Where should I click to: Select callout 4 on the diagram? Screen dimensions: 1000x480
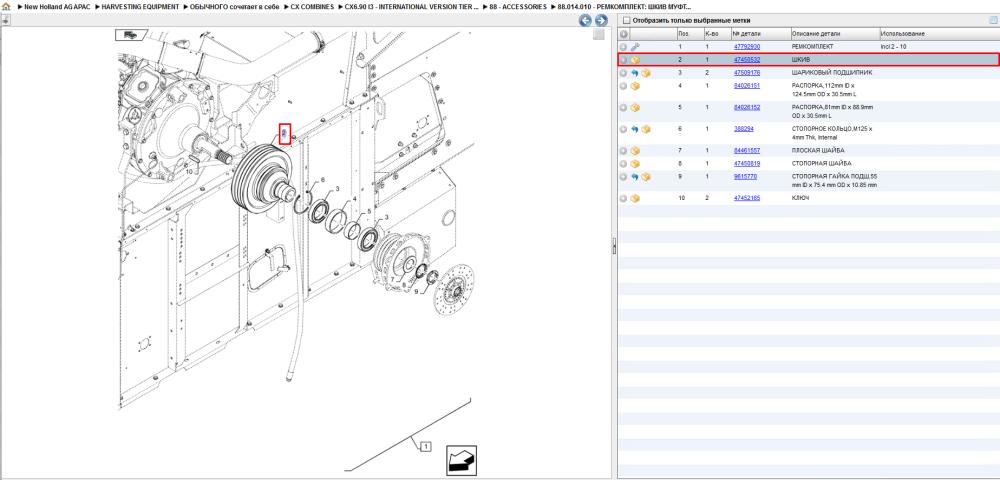pyautogui.click(x=355, y=199)
